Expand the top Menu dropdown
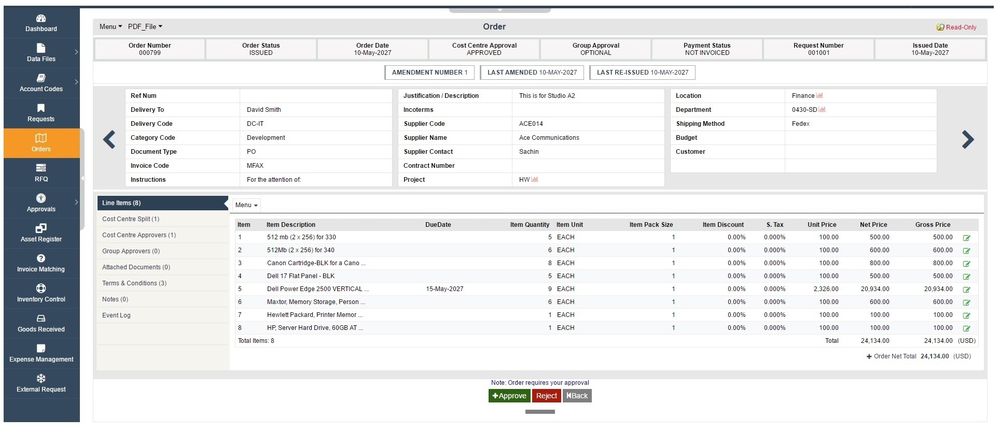This screenshot has height=433, width=1000. 110,26
